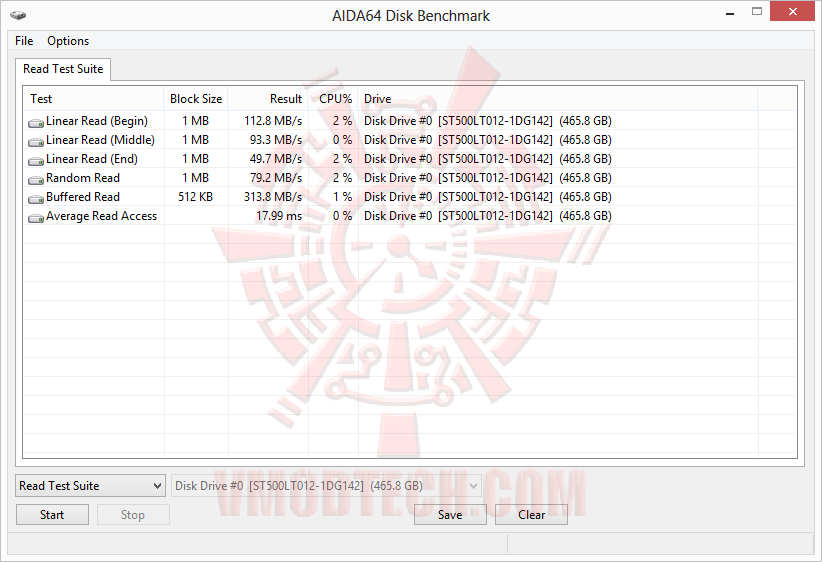Click the 49.7 MB/s result value
The height and width of the screenshot is (562, 822).
click(276, 159)
